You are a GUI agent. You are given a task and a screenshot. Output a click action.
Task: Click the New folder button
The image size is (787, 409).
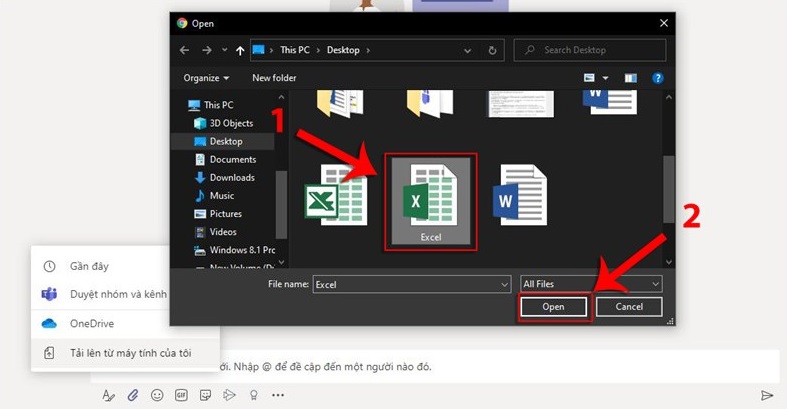coord(274,78)
